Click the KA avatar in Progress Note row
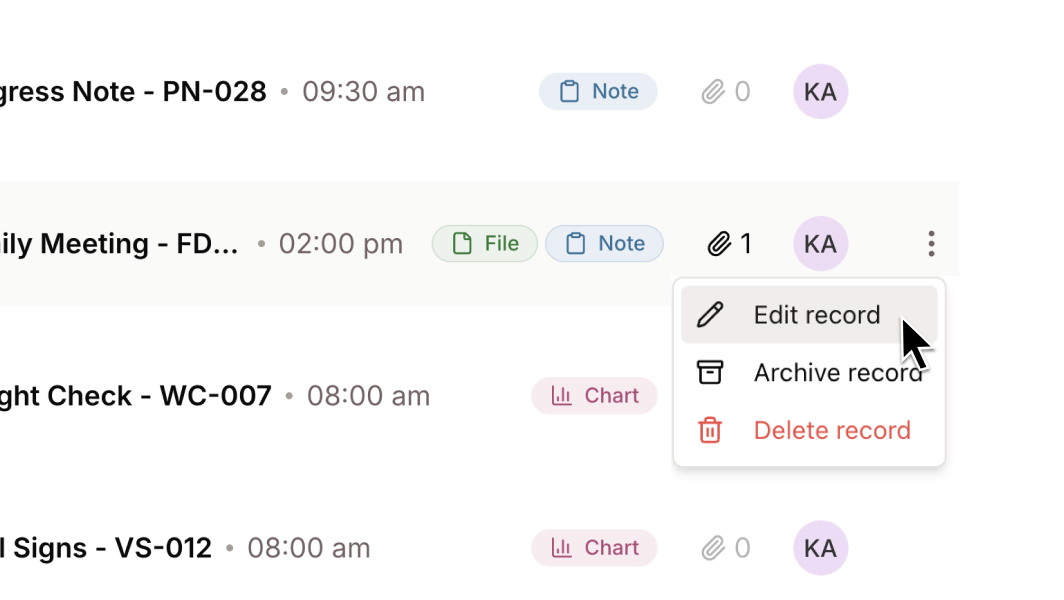Screen dimensions: 1064x600 [x=820, y=92]
